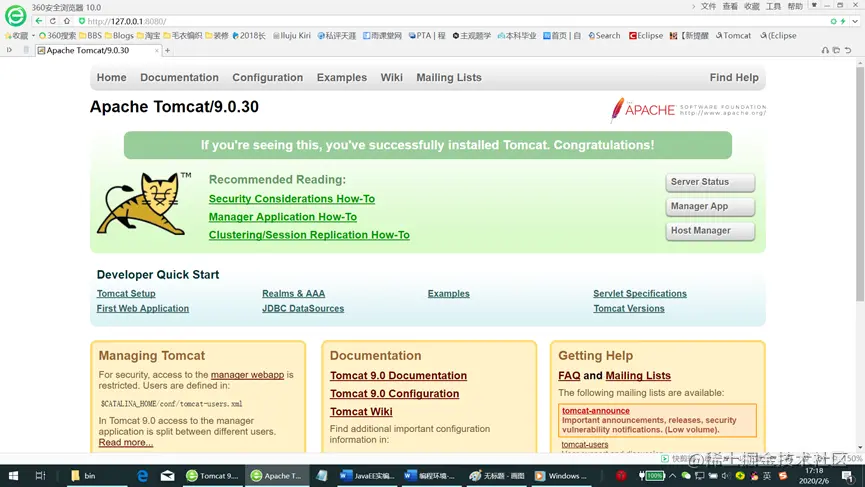Open the JDBC DataSources link

point(303,308)
